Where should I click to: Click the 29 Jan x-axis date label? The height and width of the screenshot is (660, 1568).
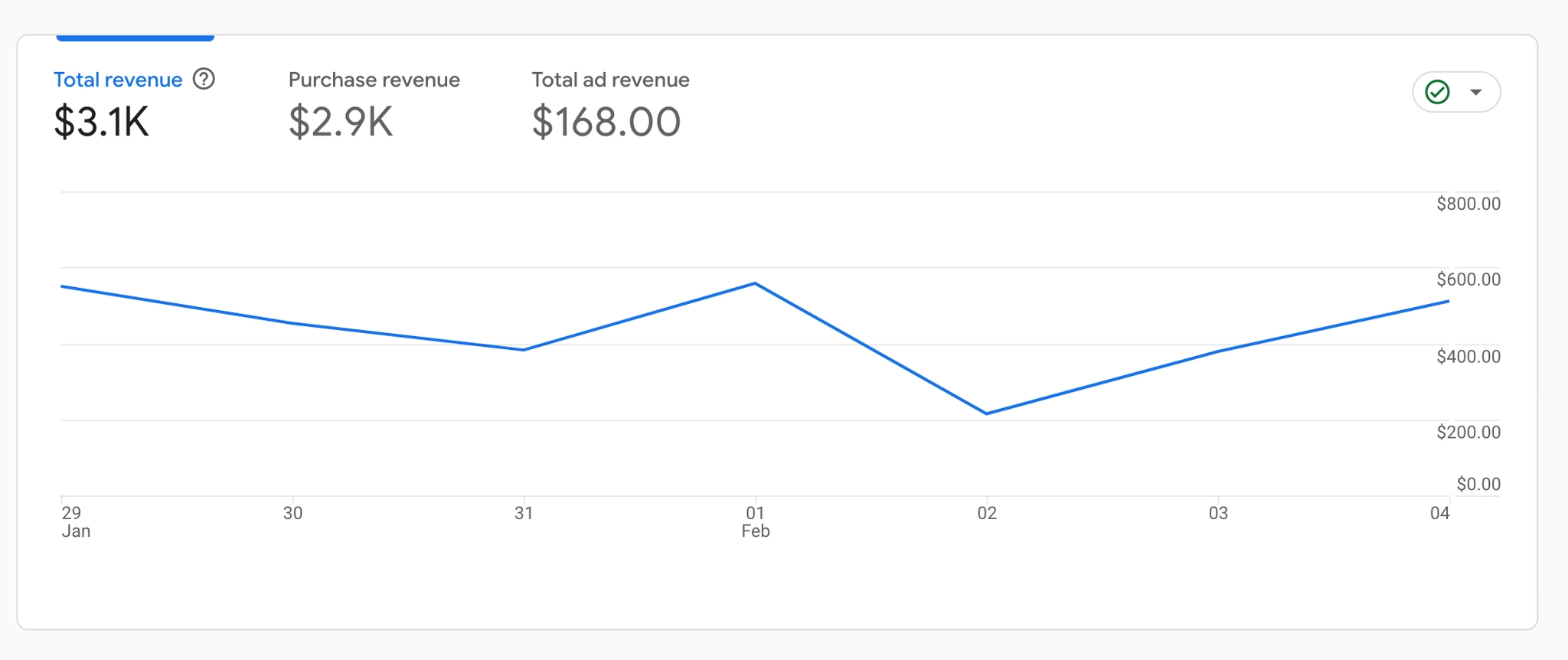point(75,521)
